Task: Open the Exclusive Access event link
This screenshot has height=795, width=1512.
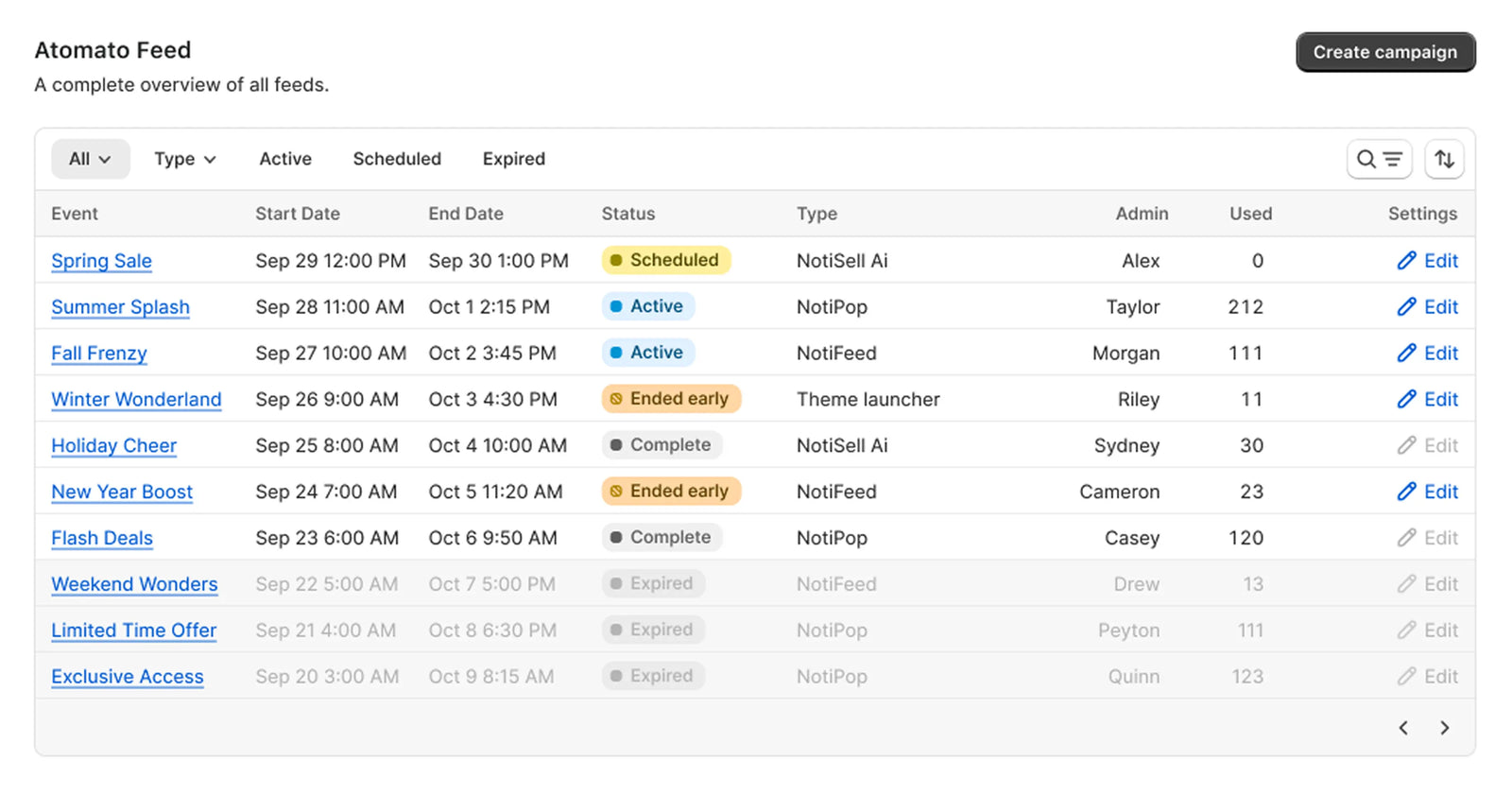Action: coord(128,678)
